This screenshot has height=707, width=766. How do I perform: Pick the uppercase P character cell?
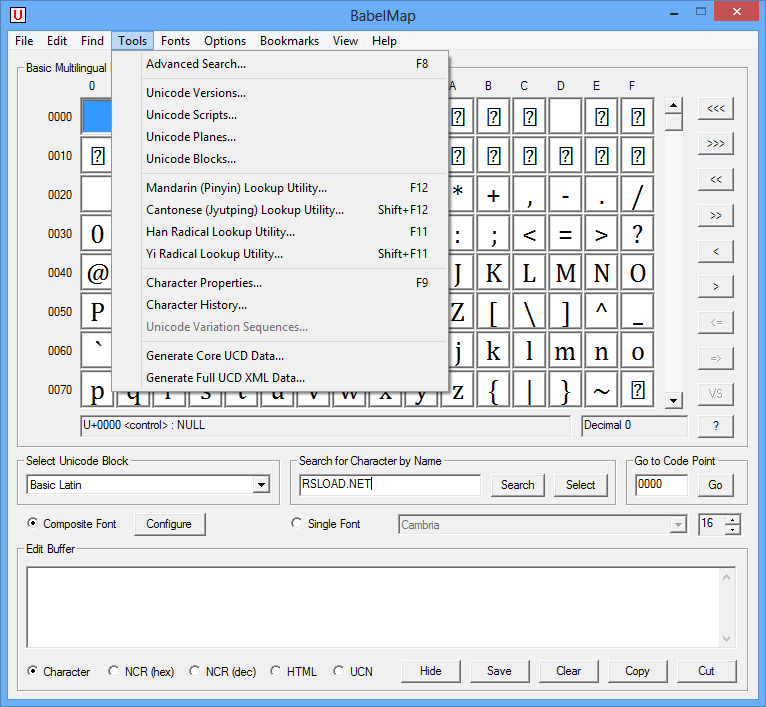coord(97,312)
